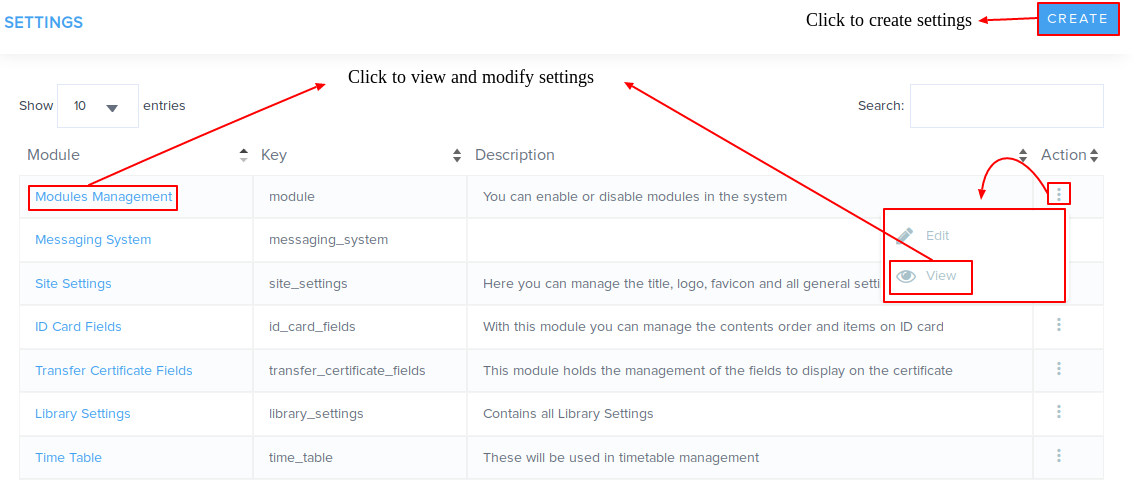Sort by Action column arrows
1134x480 pixels.
point(1094,156)
